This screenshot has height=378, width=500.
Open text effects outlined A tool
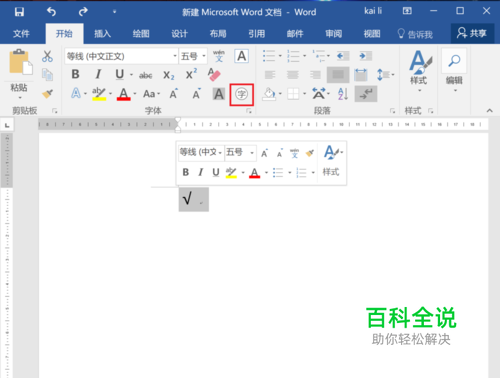tap(76, 93)
